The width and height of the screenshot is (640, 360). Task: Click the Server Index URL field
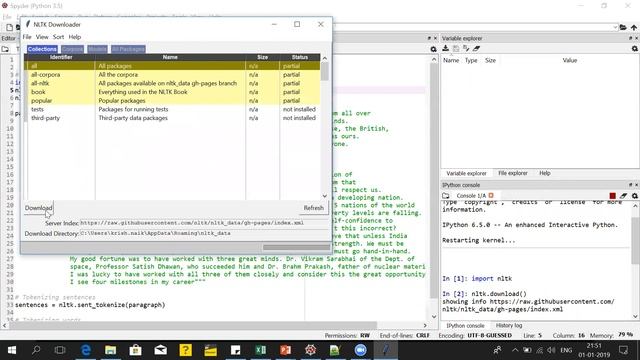pos(204,223)
